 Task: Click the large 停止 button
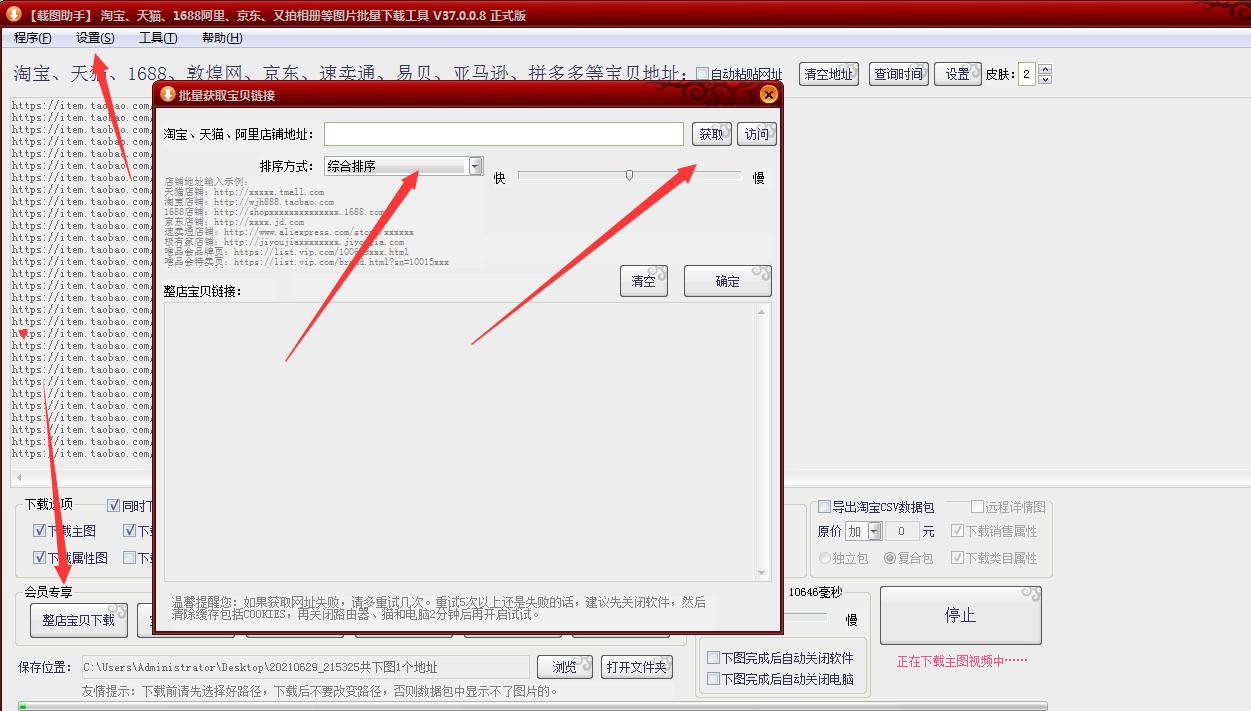click(x=960, y=615)
